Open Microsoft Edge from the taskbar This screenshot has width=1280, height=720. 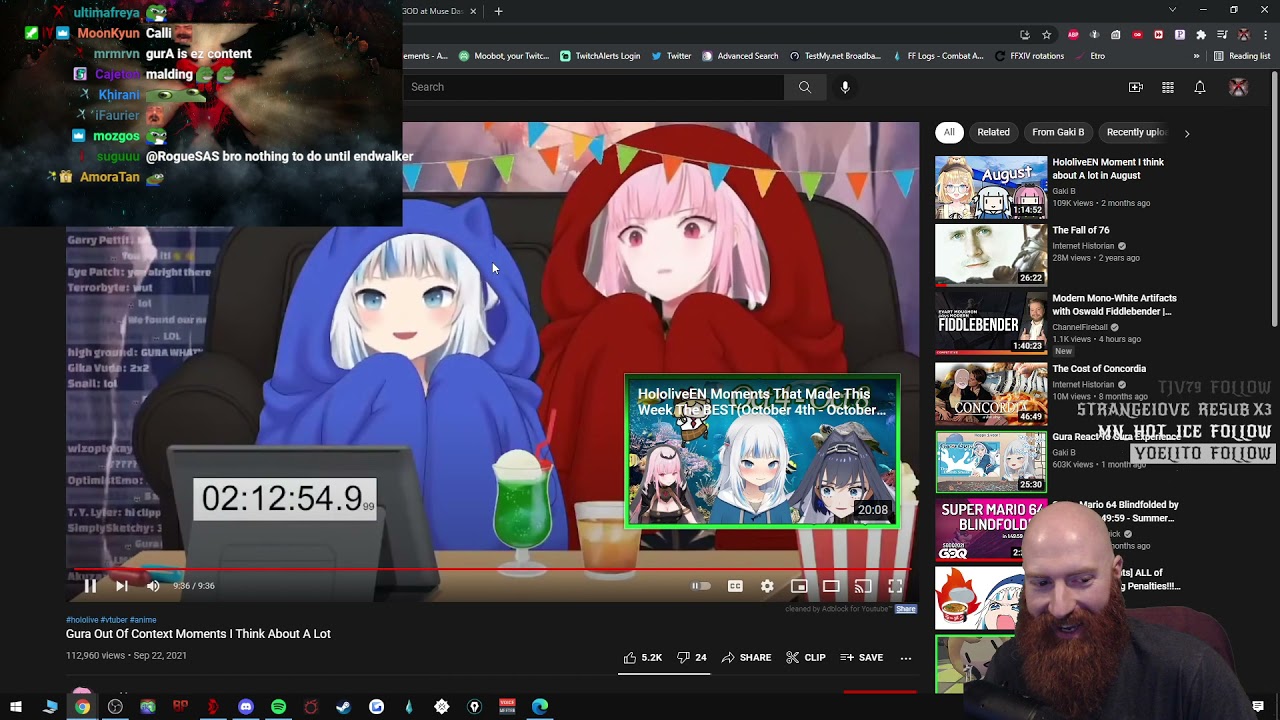(540, 707)
